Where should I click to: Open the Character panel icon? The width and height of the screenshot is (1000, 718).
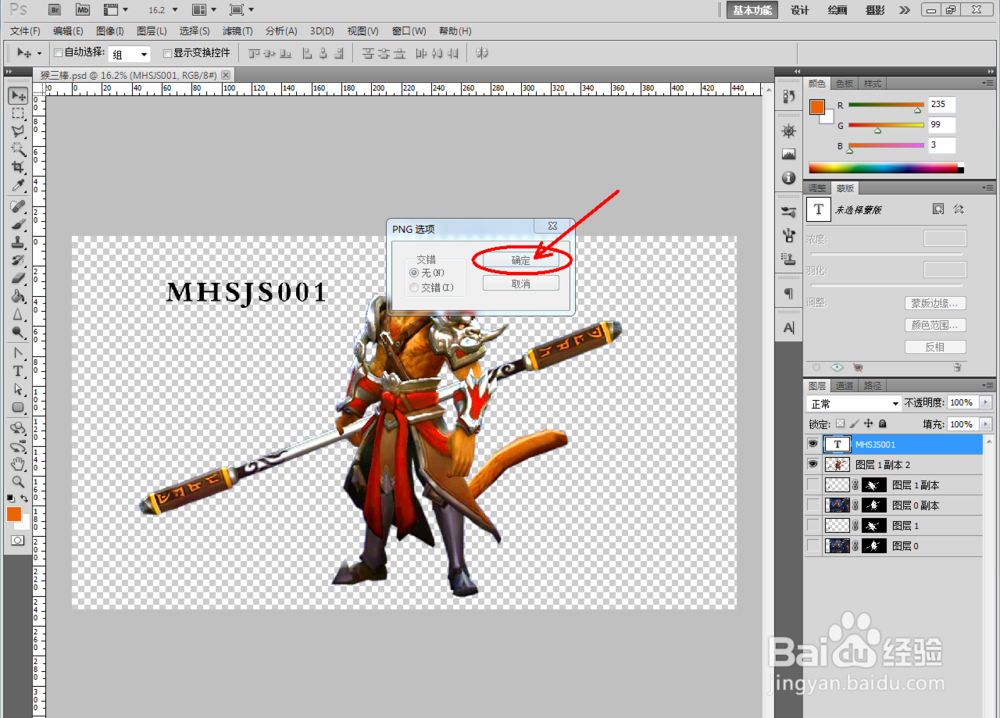[x=789, y=328]
